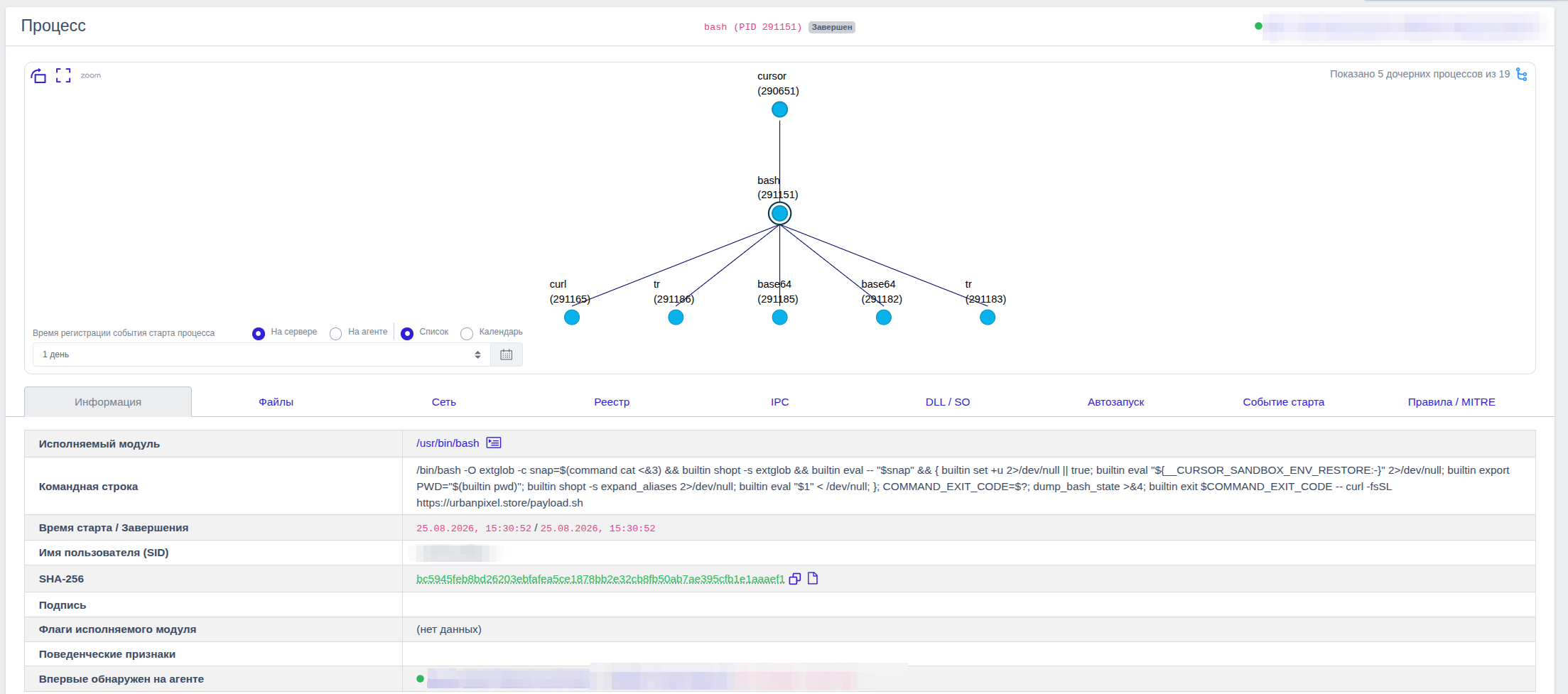Open the fullscreen graph icon

pyautogui.click(x=63, y=75)
